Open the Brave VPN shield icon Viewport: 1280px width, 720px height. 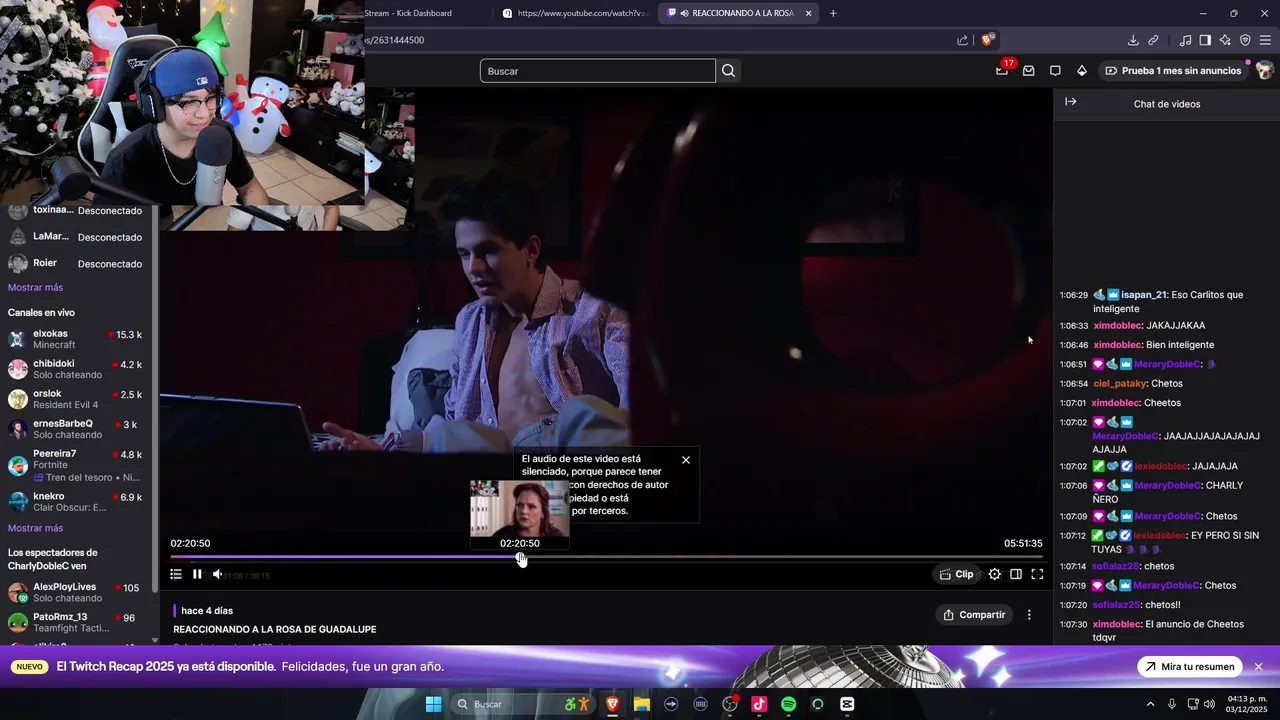[1245, 40]
